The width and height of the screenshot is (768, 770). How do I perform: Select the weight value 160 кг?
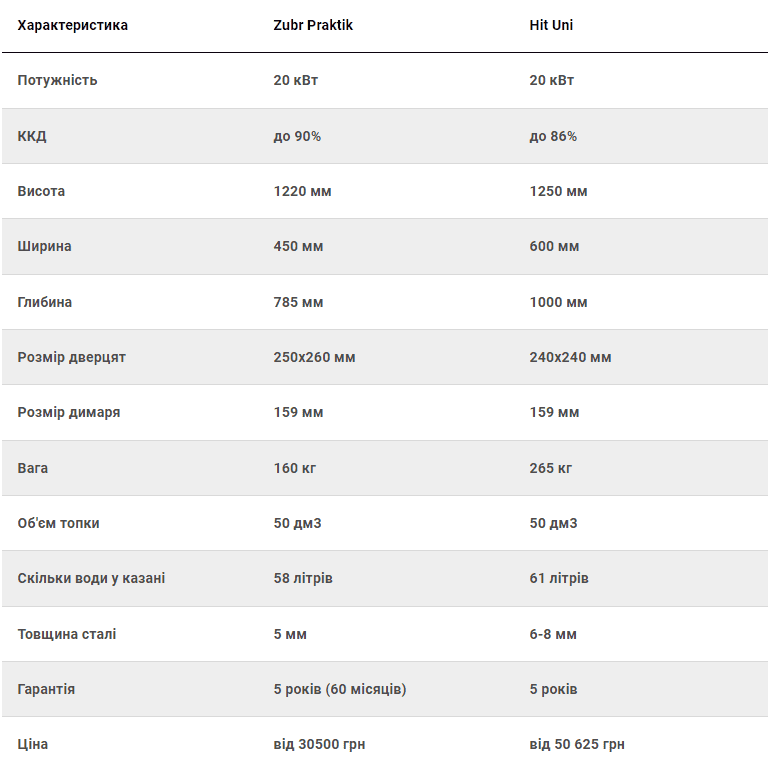(x=295, y=468)
